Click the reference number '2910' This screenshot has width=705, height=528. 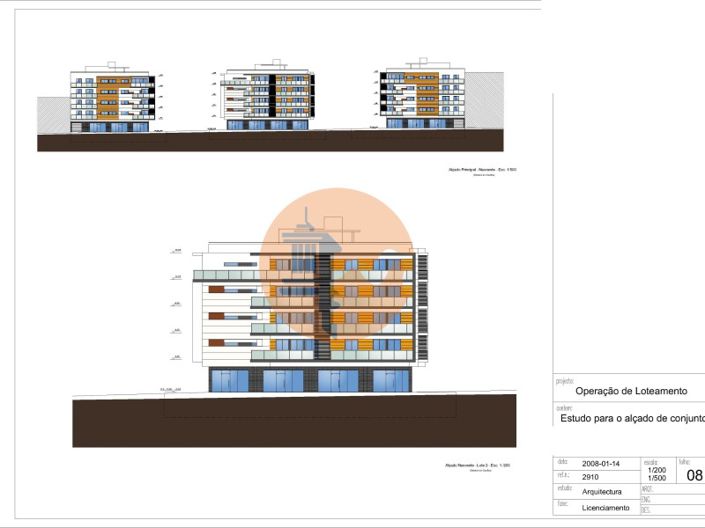[590, 477]
